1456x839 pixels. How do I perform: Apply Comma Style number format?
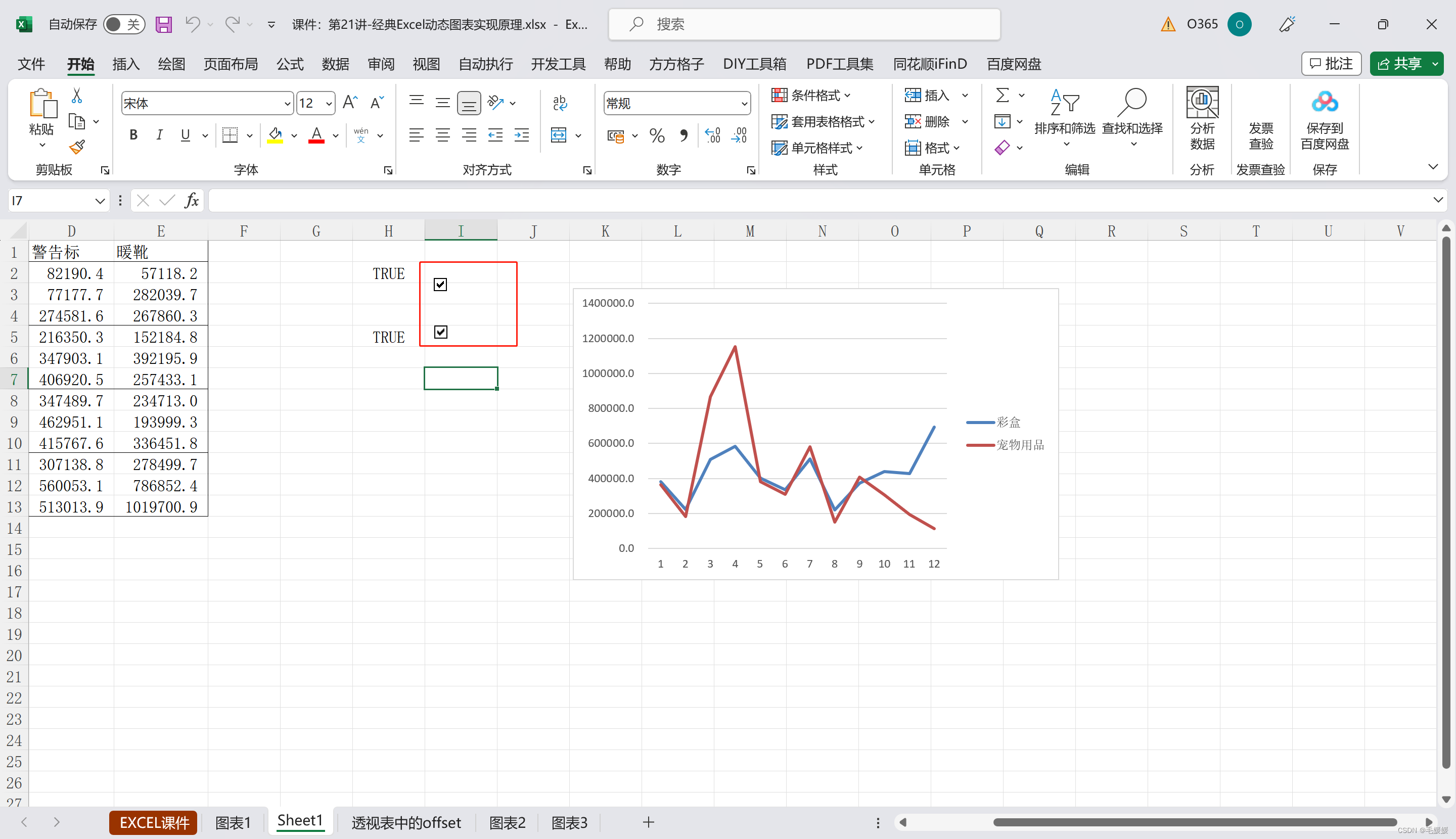tap(683, 135)
